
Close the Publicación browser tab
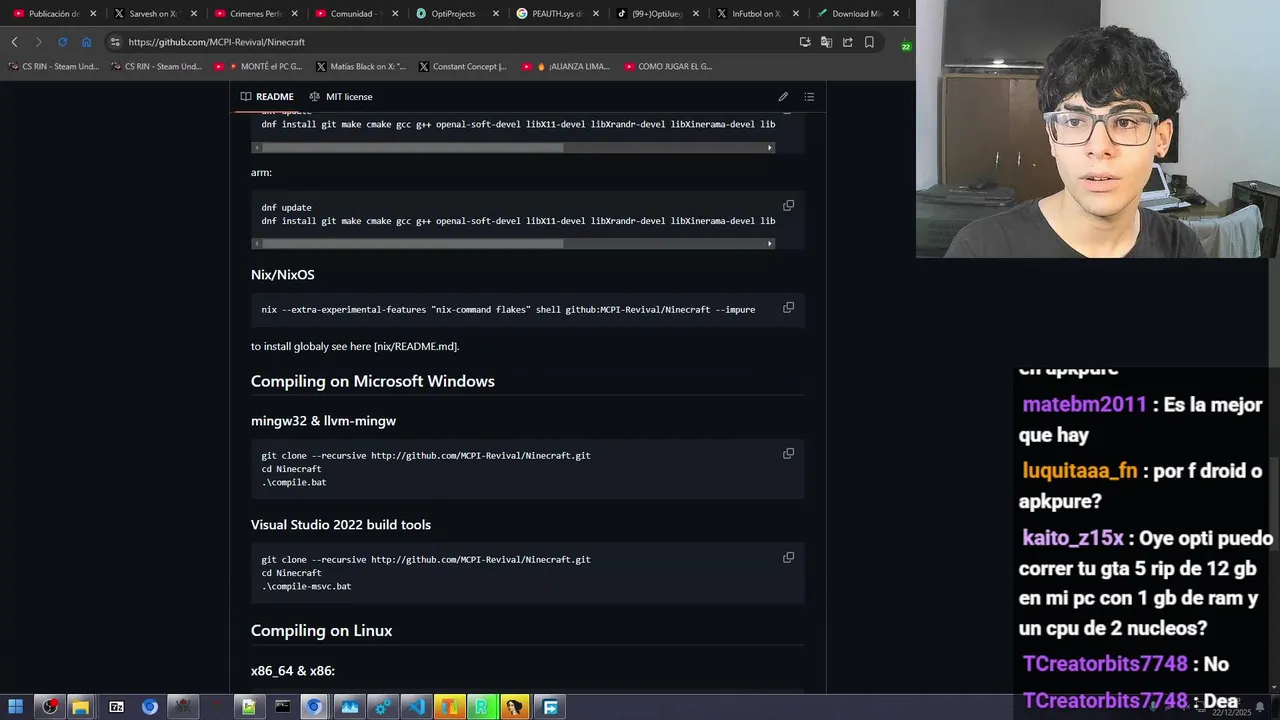point(93,14)
